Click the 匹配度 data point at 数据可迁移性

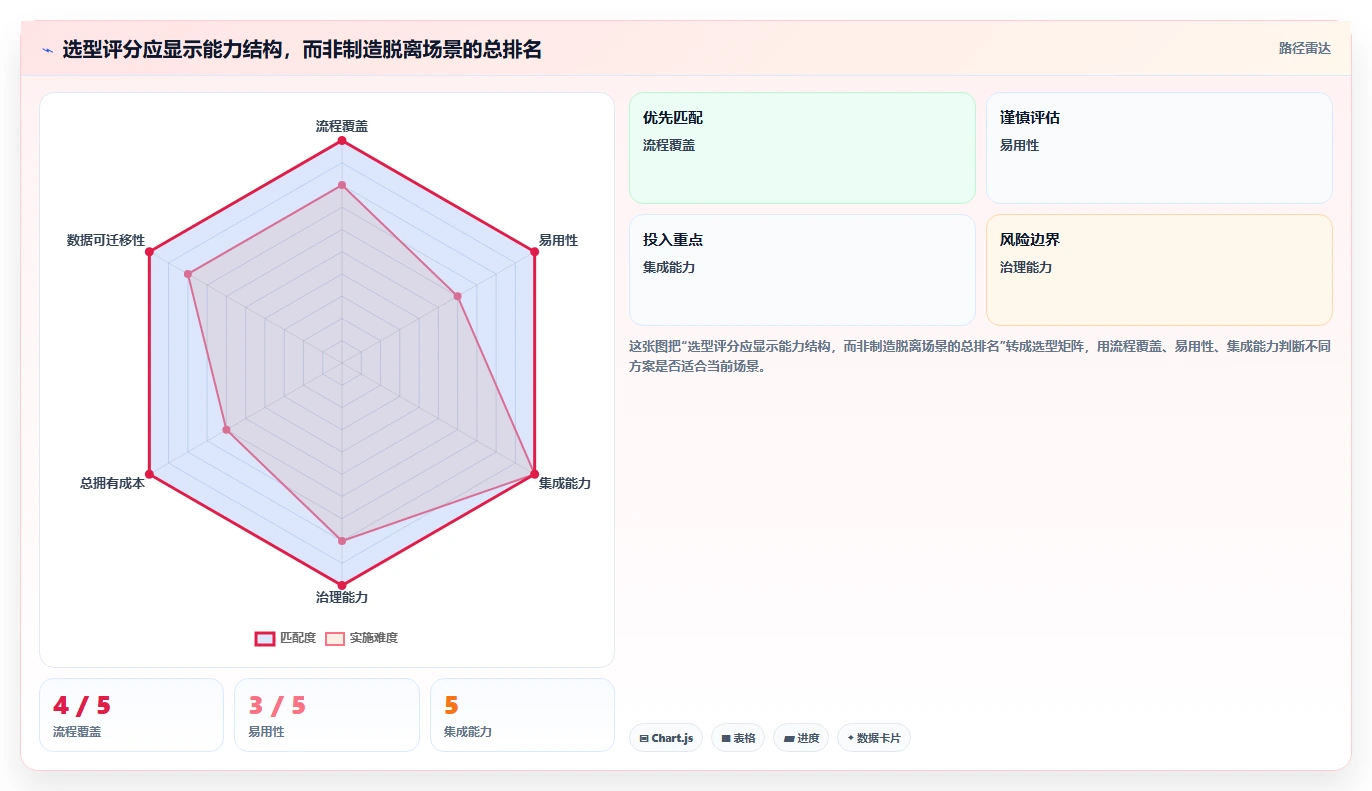[149, 252]
